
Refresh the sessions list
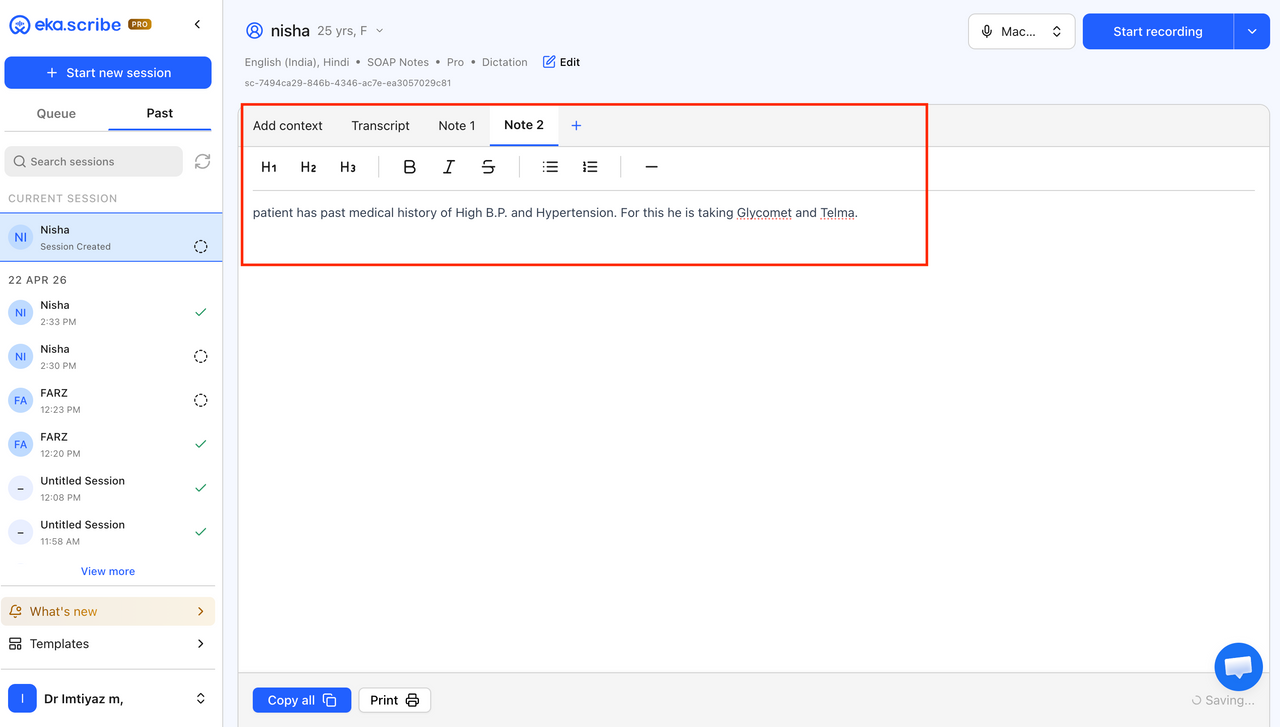pyautogui.click(x=202, y=161)
